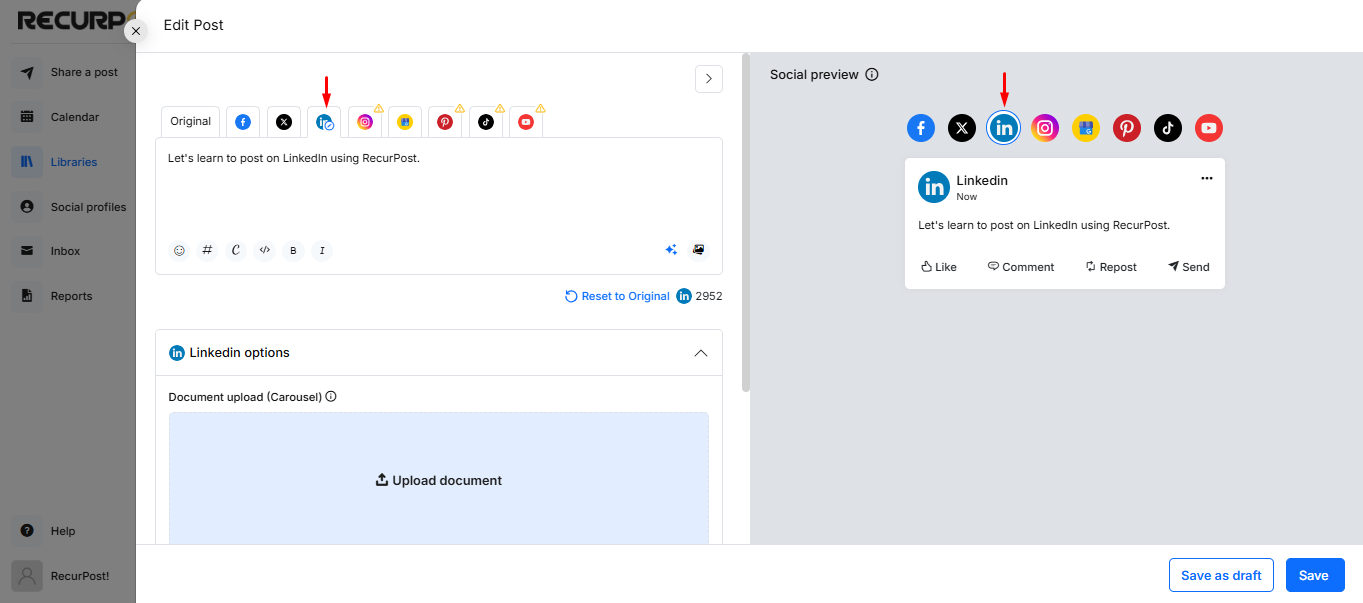Open the emoji picker in the editor

point(179,250)
